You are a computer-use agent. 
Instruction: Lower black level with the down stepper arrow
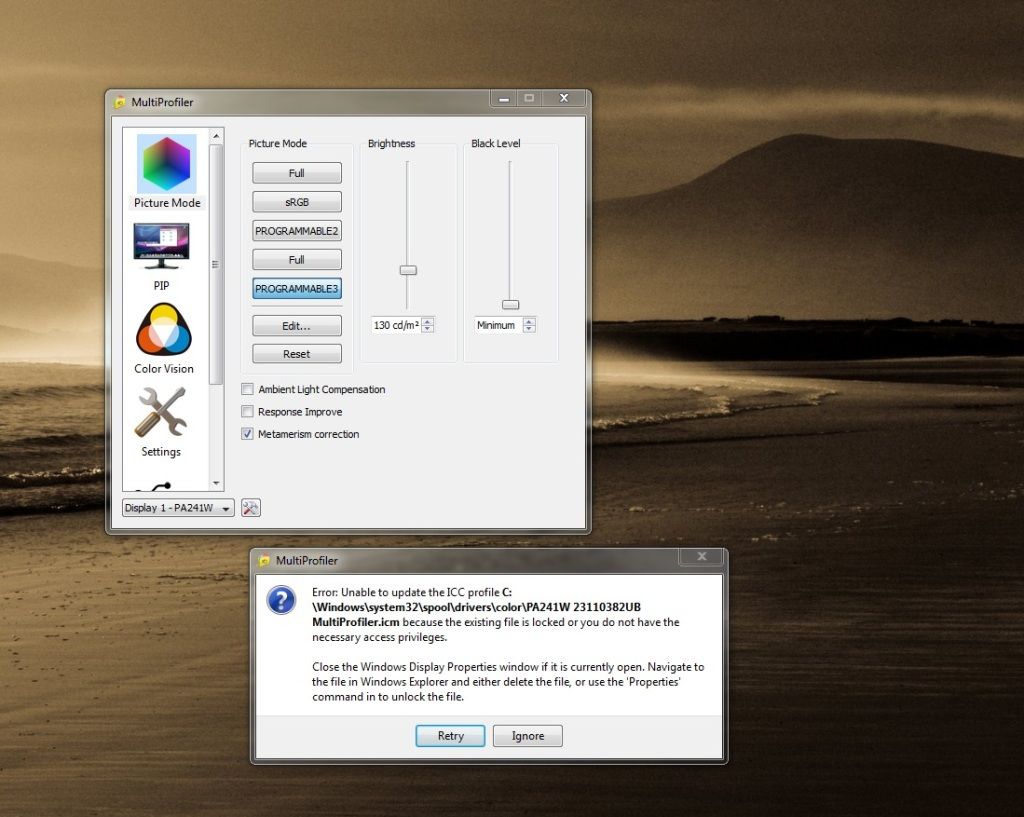(530, 328)
